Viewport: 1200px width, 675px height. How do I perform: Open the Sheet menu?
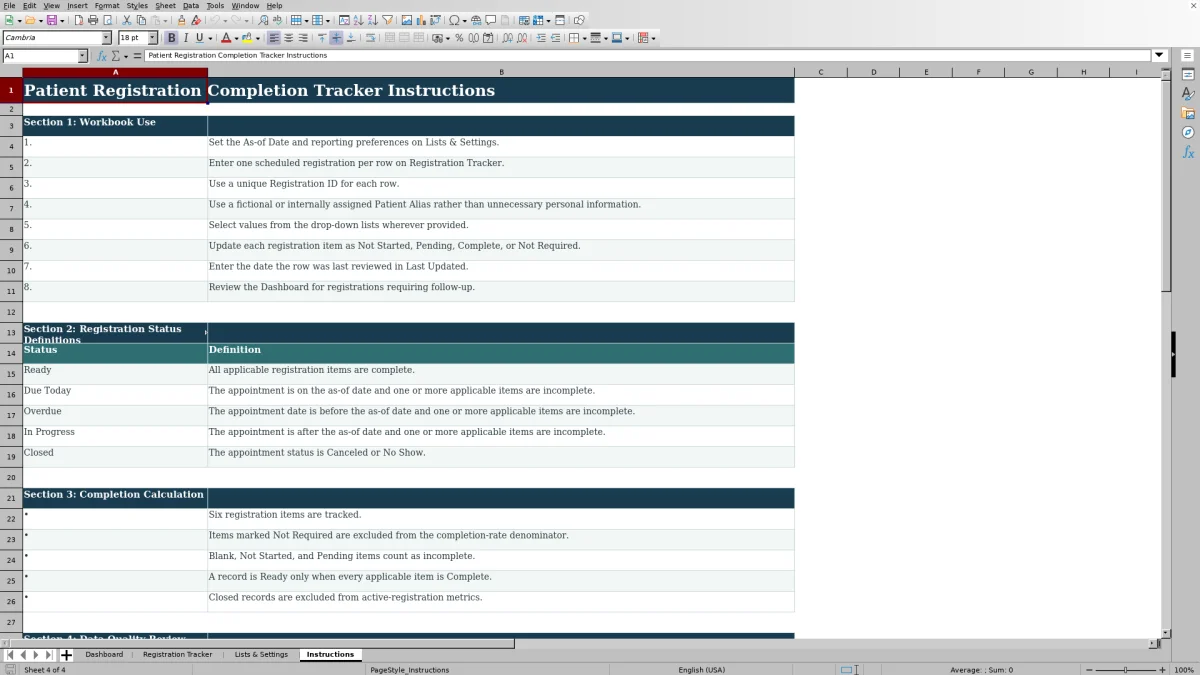(165, 5)
